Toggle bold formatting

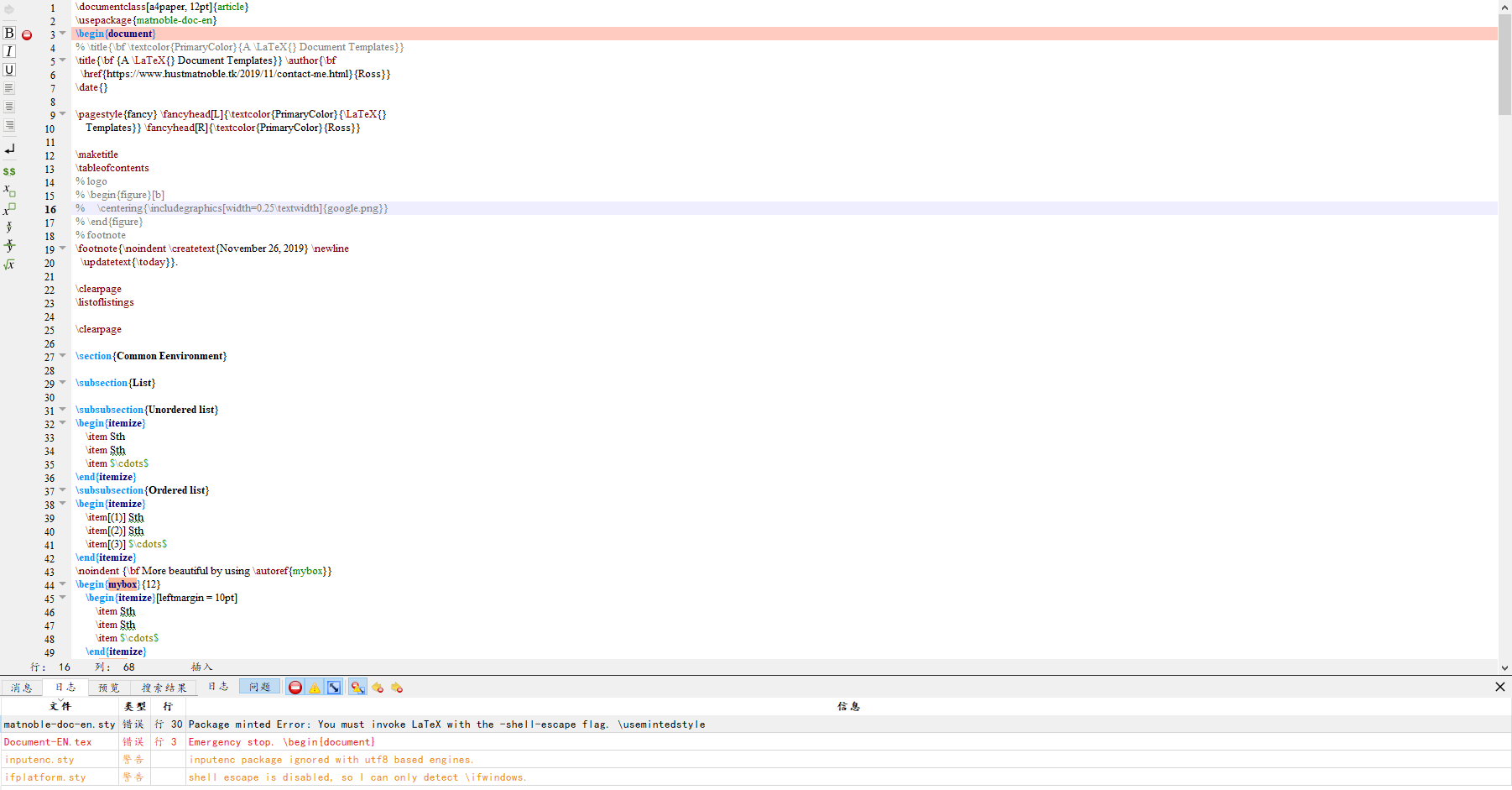point(8,33)
